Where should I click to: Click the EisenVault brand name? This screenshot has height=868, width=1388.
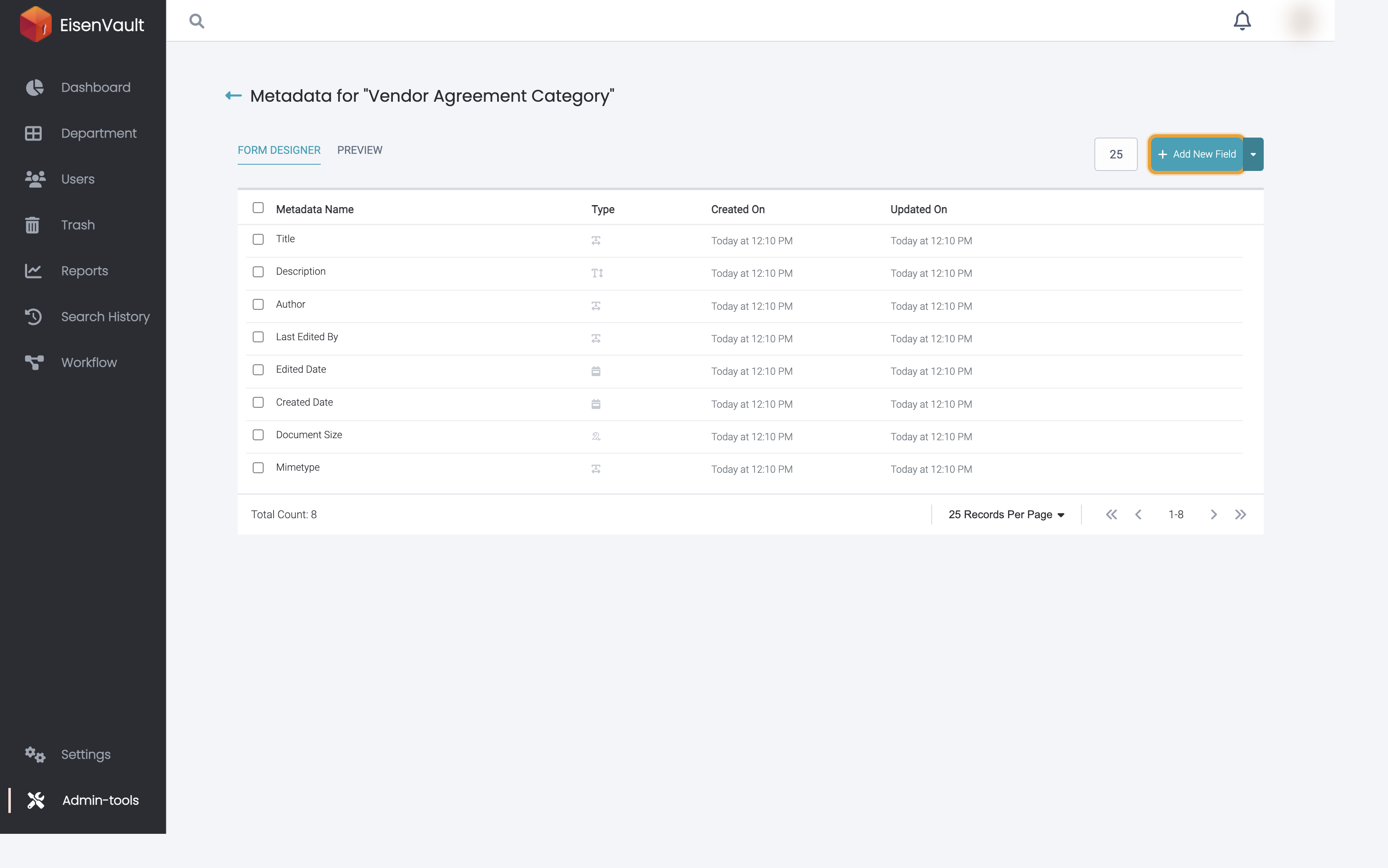tap(102, 25)
